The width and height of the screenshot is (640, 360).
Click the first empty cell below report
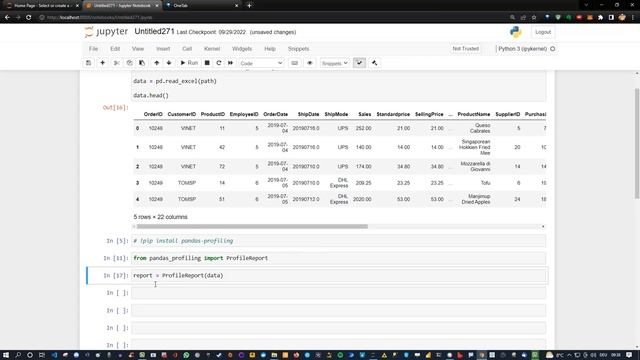point(338,293)
